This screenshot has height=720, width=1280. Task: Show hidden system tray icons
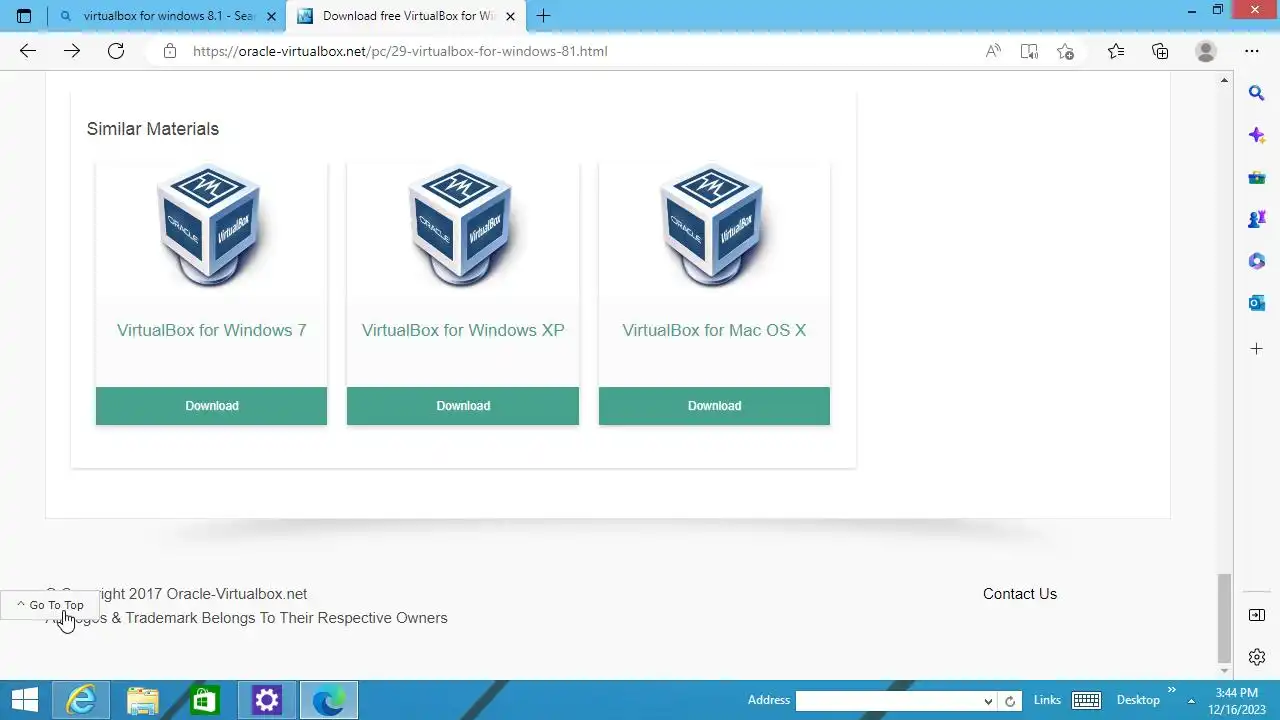coord(1191,701)
